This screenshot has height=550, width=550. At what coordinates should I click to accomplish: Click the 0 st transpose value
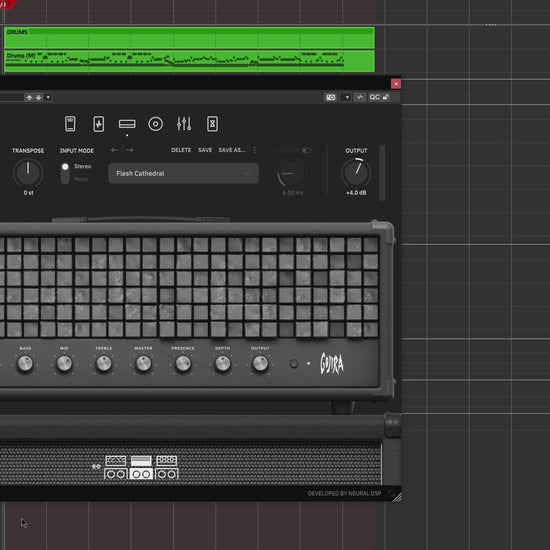click(28, 193)
